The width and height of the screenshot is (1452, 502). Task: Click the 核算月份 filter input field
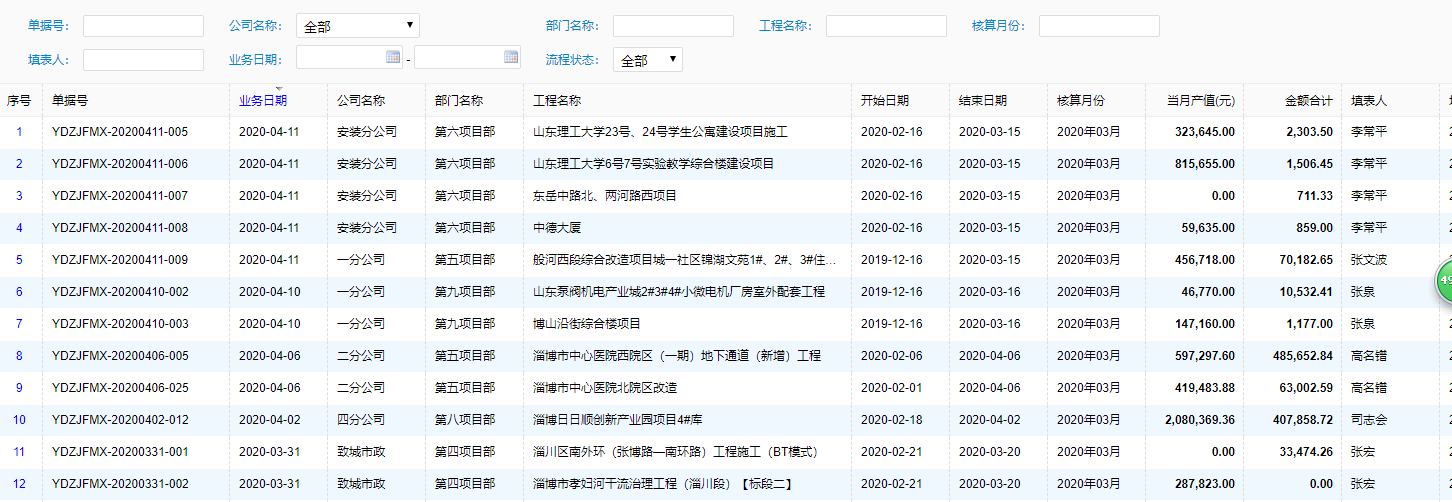pyautogui.click(x=1099, y=26)
